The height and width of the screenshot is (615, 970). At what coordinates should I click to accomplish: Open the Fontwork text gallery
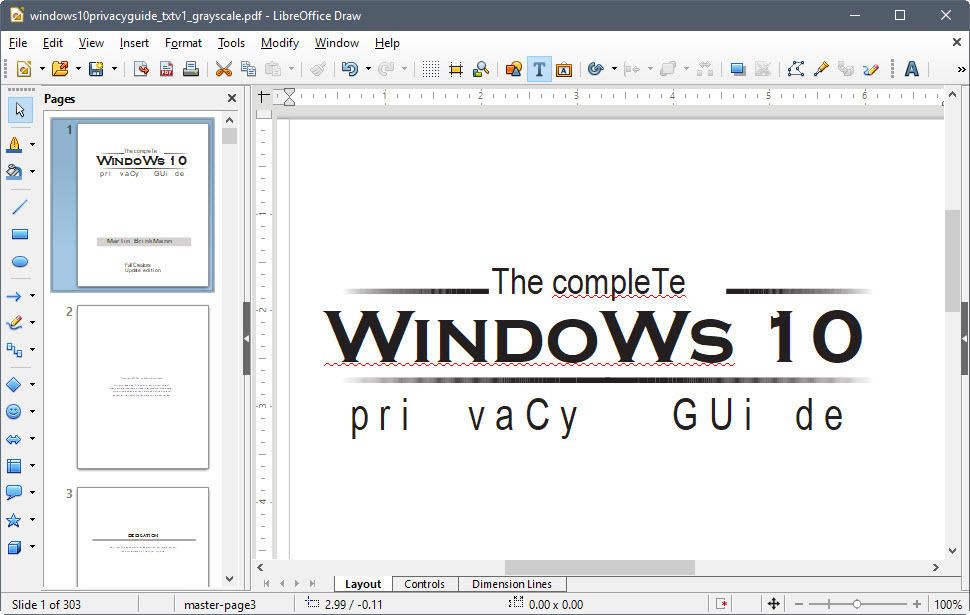coord(911,69)
